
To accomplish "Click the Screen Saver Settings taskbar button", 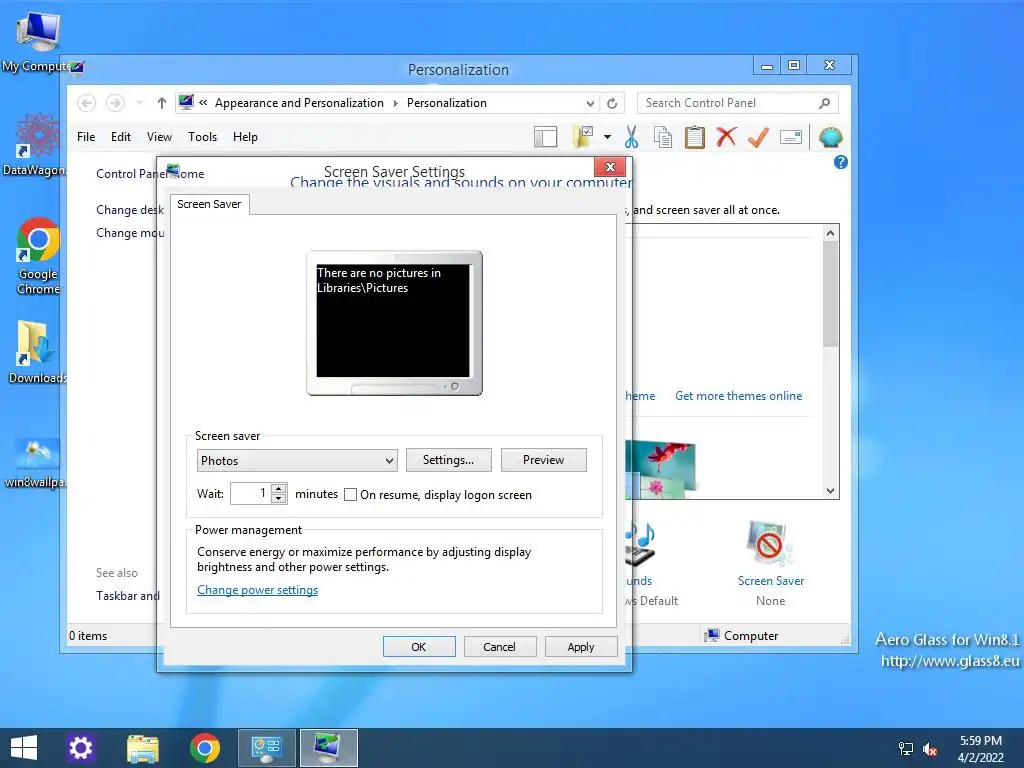I will [328, 748].
